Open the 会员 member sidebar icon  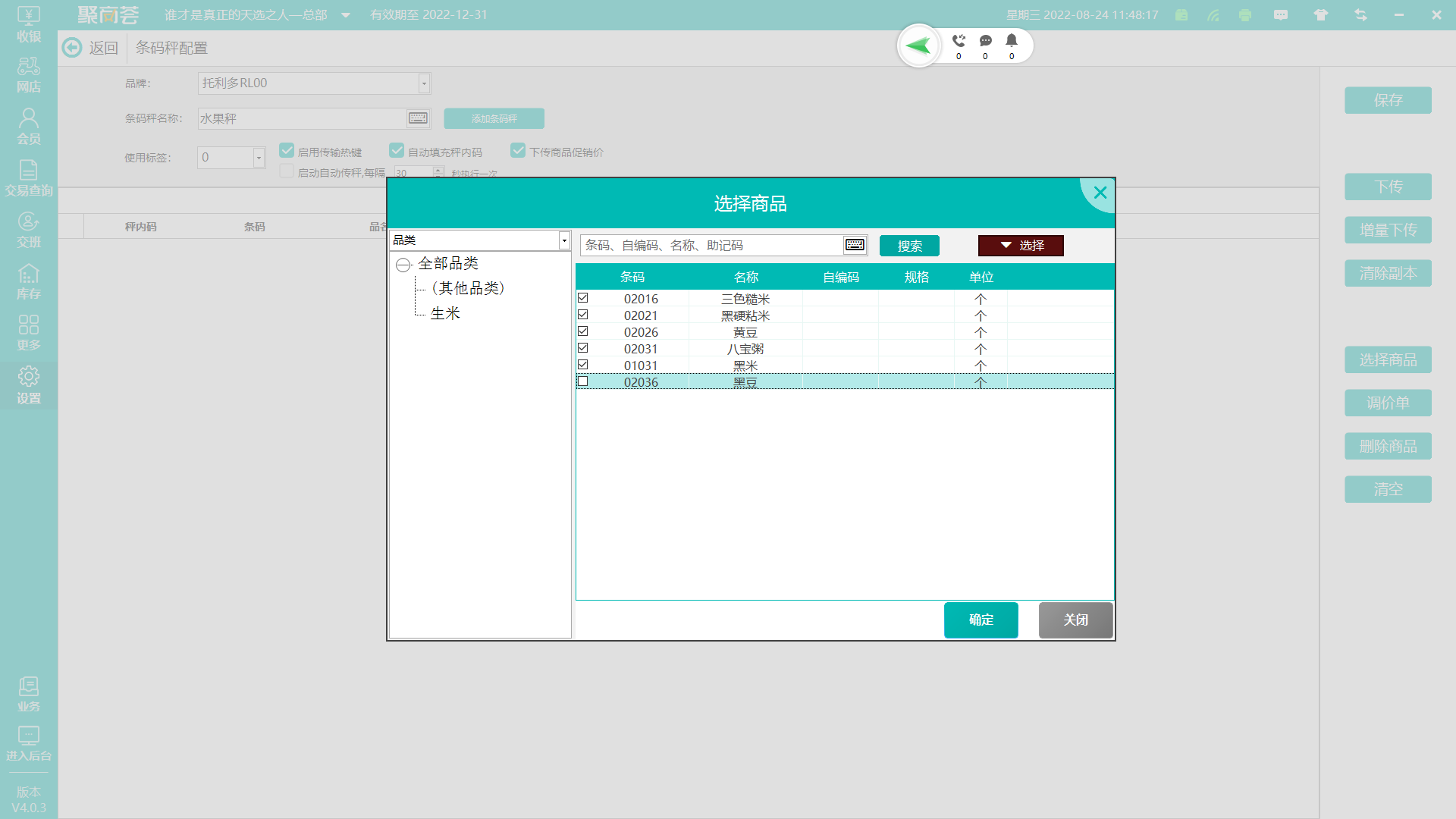pyautogui.click(x=29, y=127)
